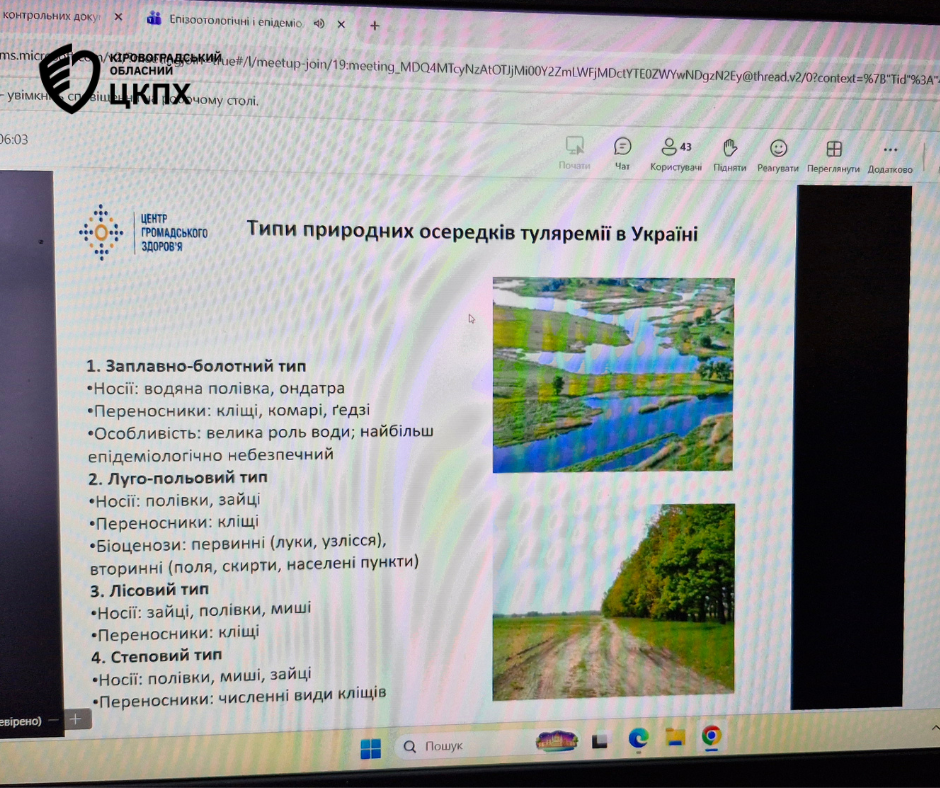Click the Почати share screen icon

574,150
